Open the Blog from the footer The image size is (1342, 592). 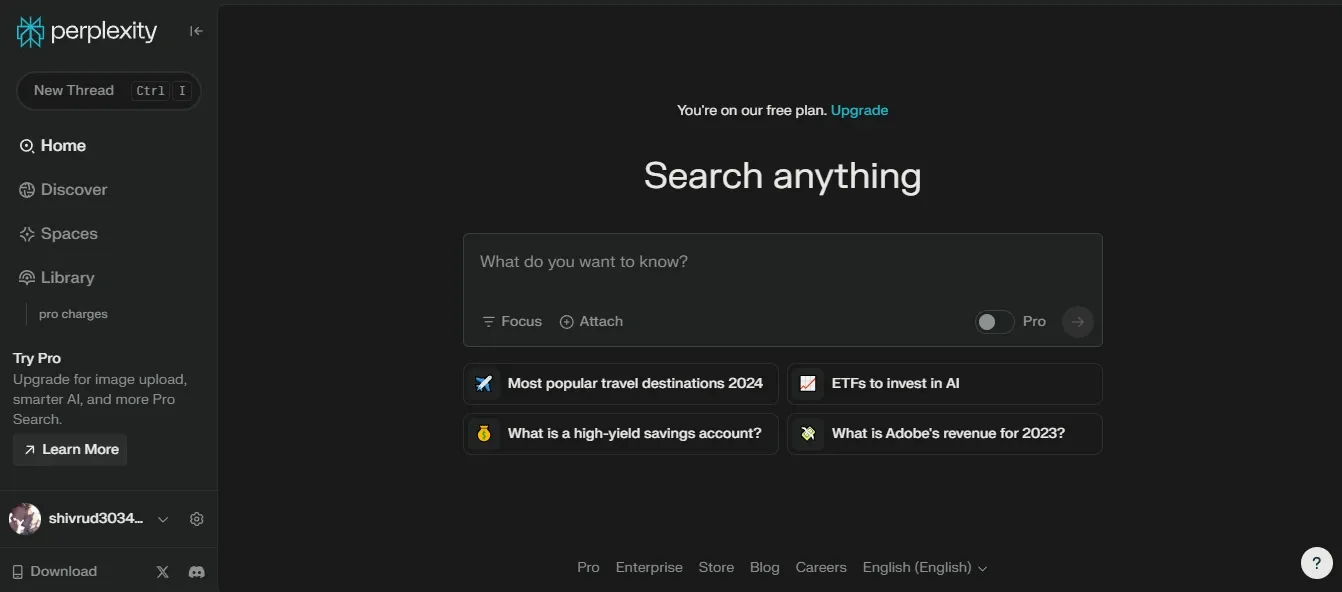pos(764,567)
